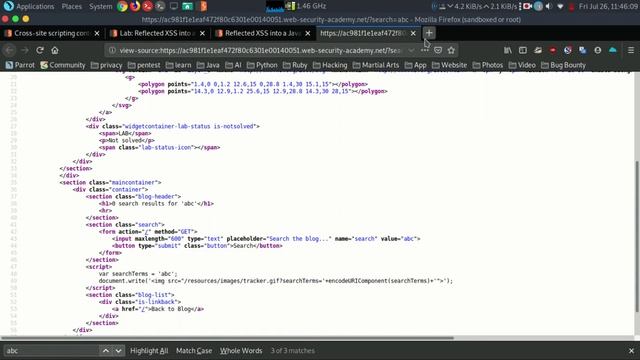Open the volume control in system tray
Screen dimensions: 640x360
tap(549, 6)
